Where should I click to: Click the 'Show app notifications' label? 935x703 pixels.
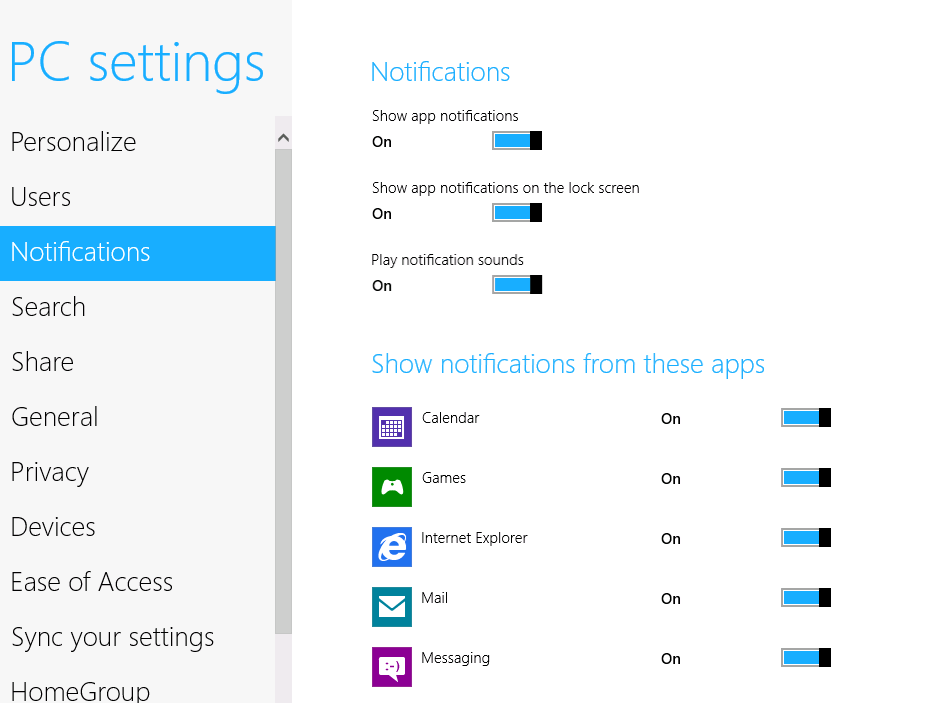(x=445, y=116)
